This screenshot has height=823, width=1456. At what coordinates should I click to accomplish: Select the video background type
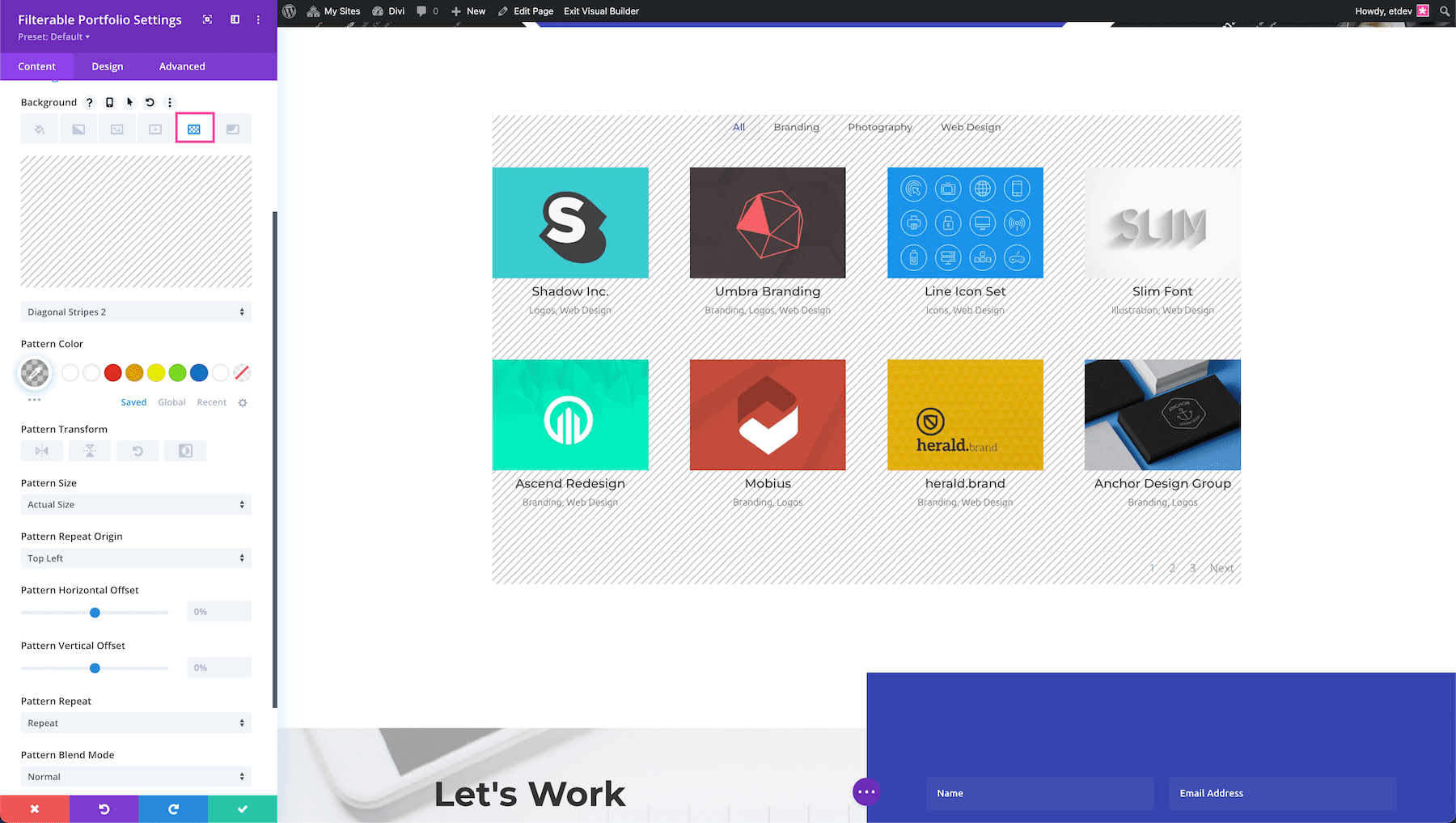click(154, 128)
